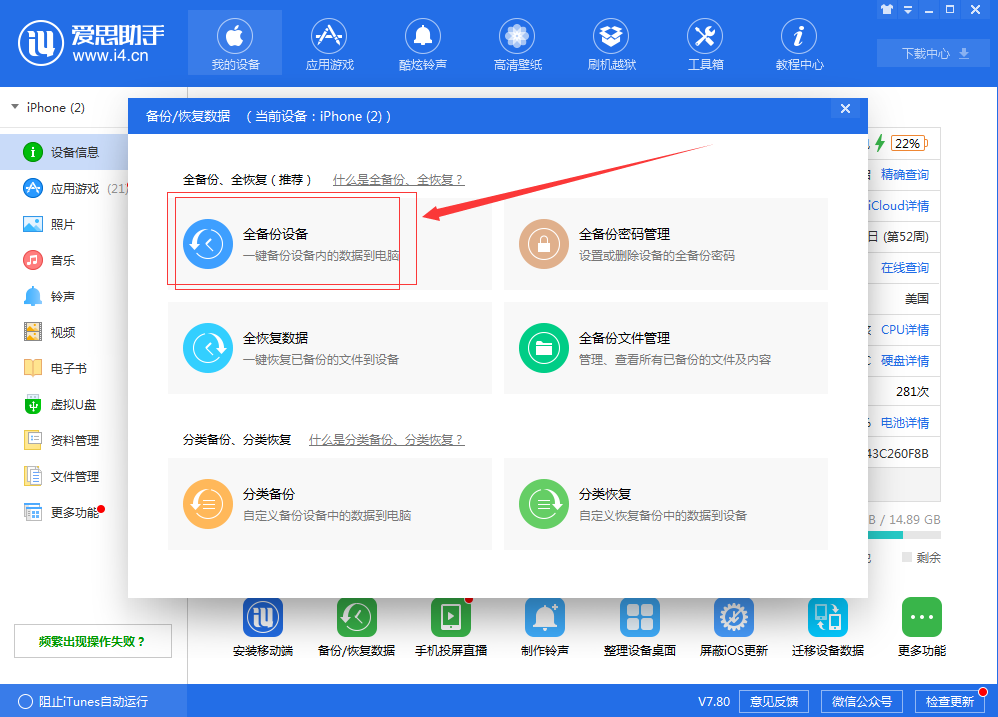The height and width of the screenshot is (717, 998).
Task: Select 分类恢复 green option
Action: coord(666,504)
